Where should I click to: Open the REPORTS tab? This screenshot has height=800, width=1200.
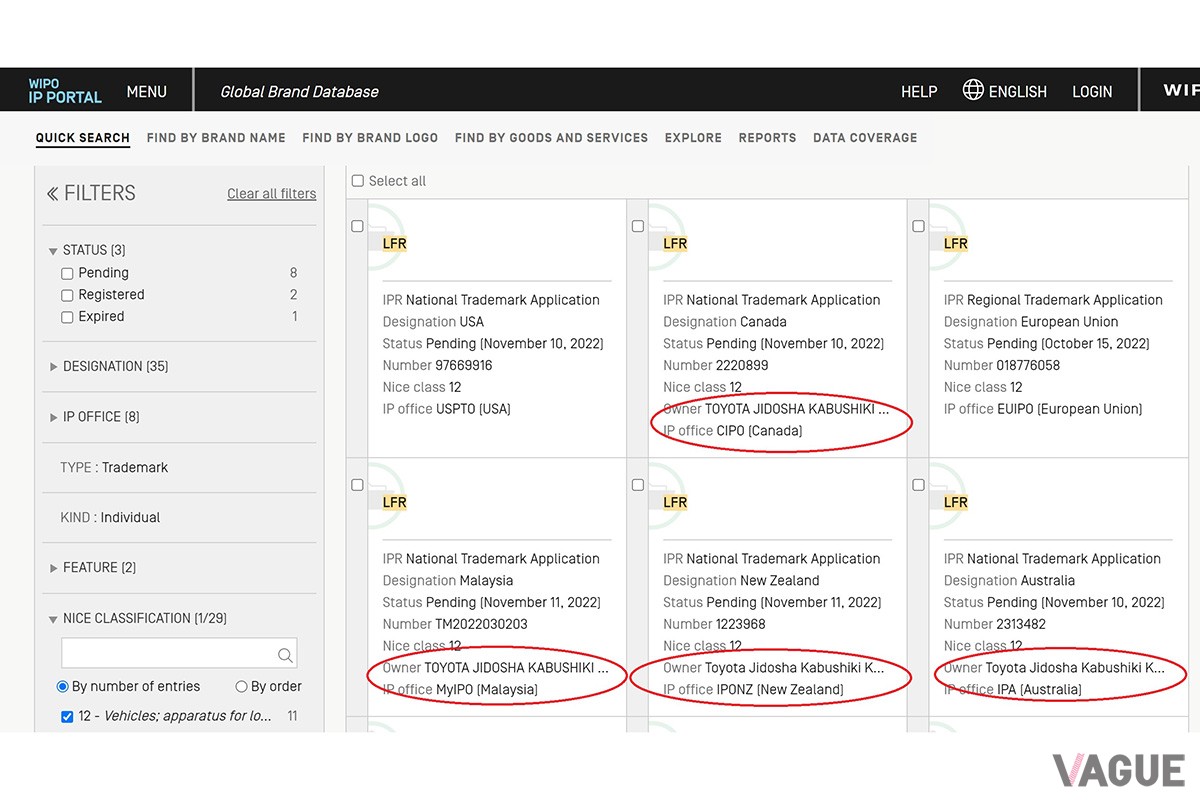(x=767, y=138)
